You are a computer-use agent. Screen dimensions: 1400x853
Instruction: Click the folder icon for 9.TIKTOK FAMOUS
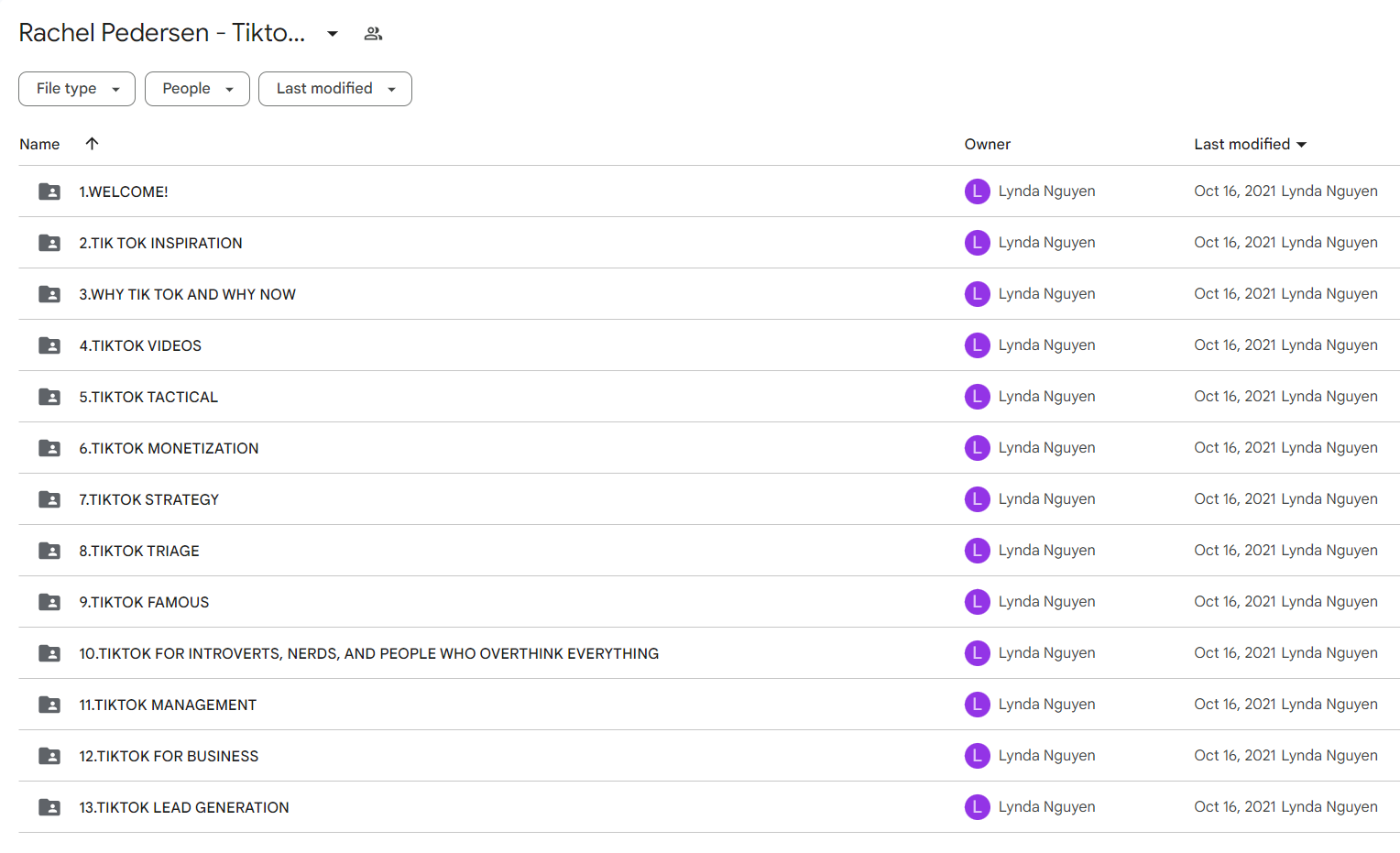[x=49, y=602]
